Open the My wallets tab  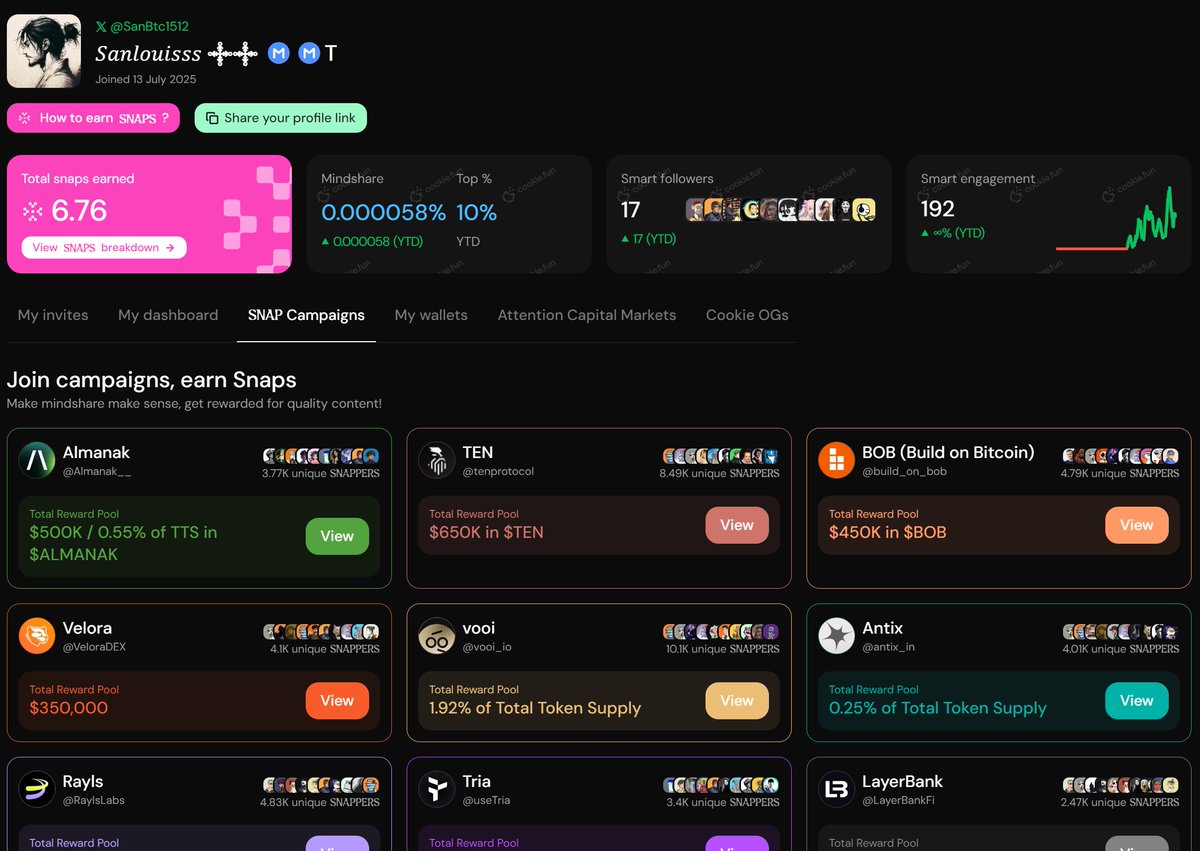coord(431,315)
